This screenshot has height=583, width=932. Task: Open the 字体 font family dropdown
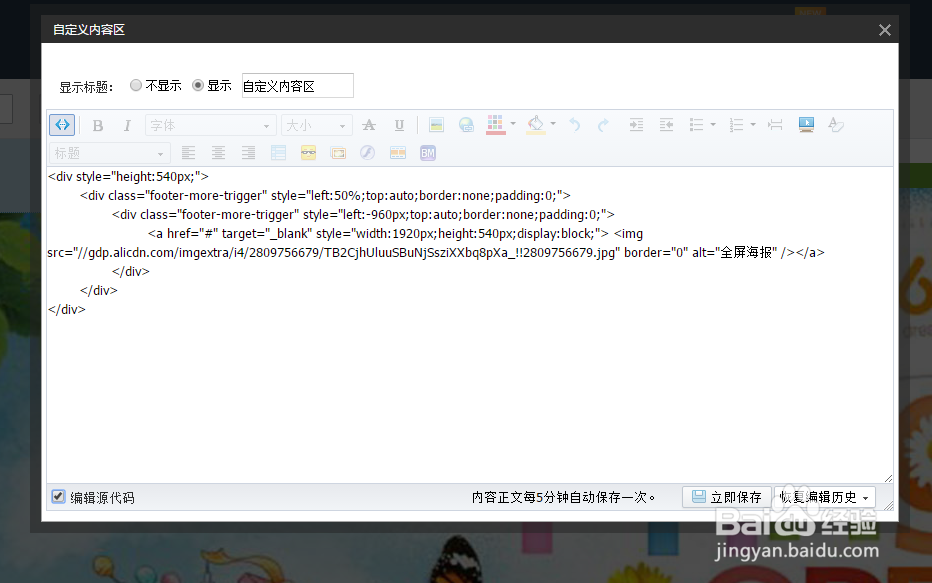(211, 125)
